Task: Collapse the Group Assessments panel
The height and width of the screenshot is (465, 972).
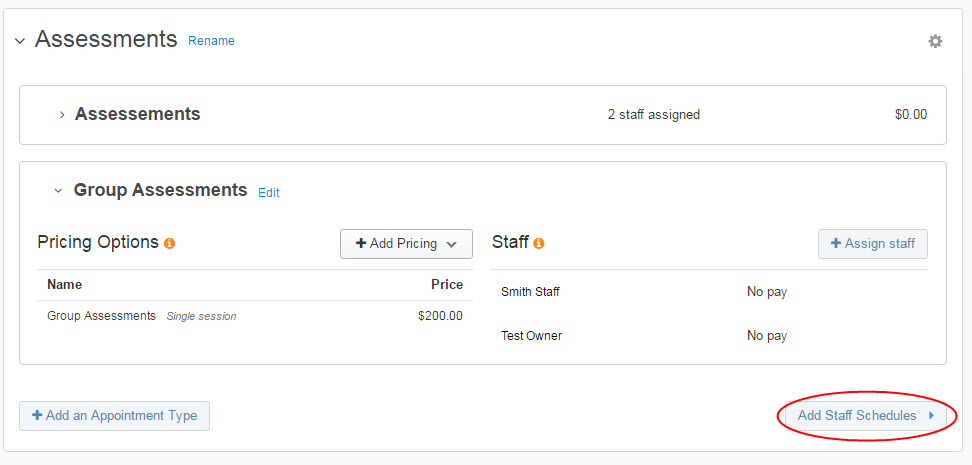Action: 58,191
